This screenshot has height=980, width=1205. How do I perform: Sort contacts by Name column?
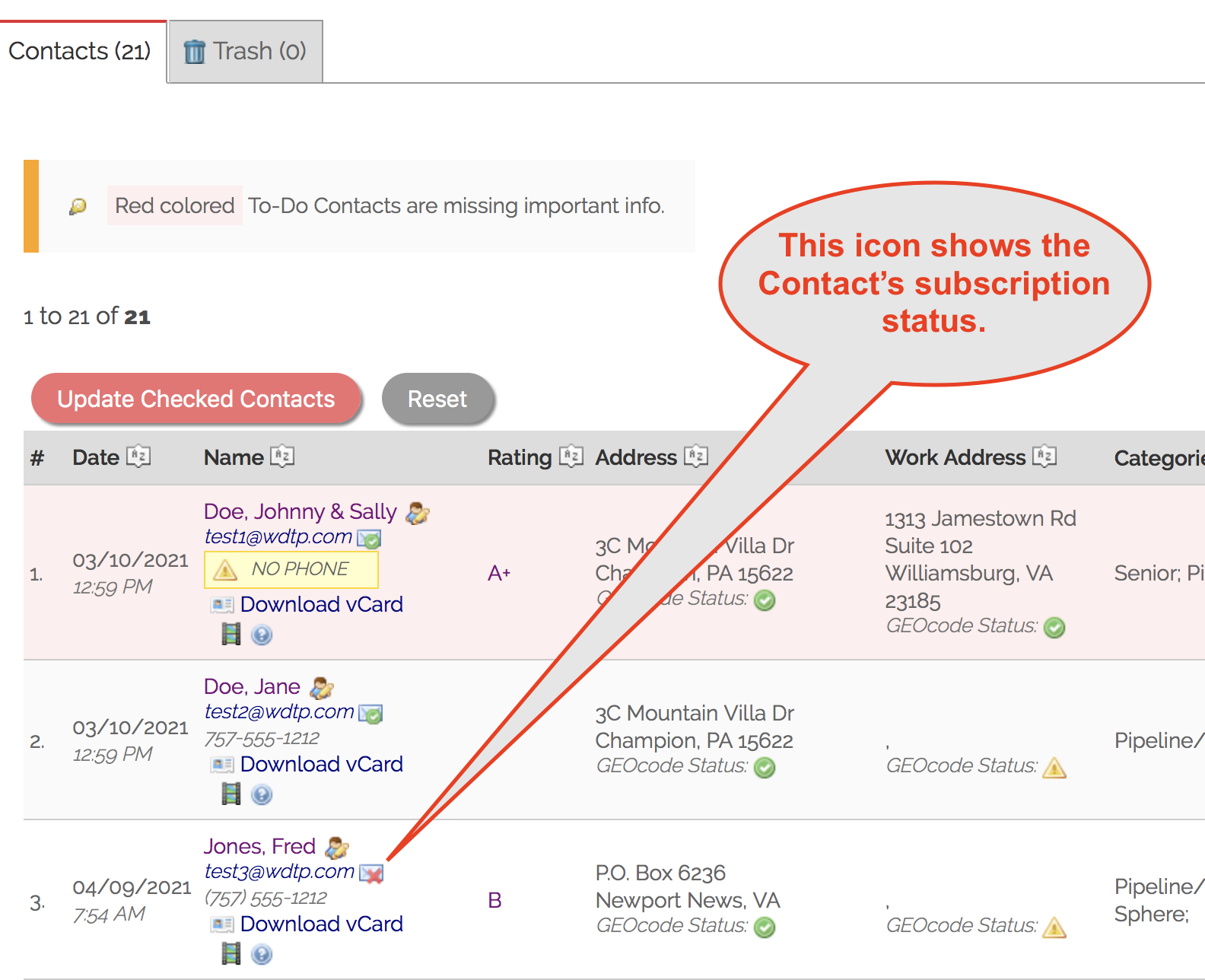(282, 457)
